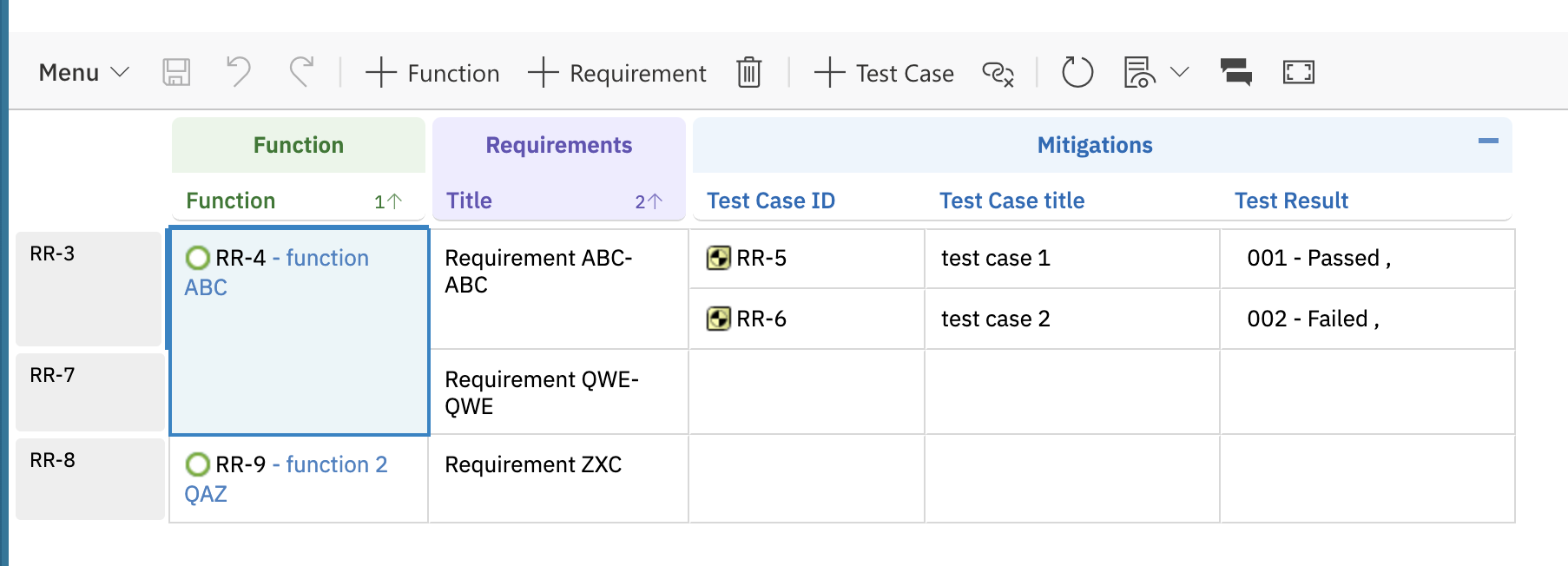
Task: Toggle the fullscreen view icon
Action: click(1298, 72)
